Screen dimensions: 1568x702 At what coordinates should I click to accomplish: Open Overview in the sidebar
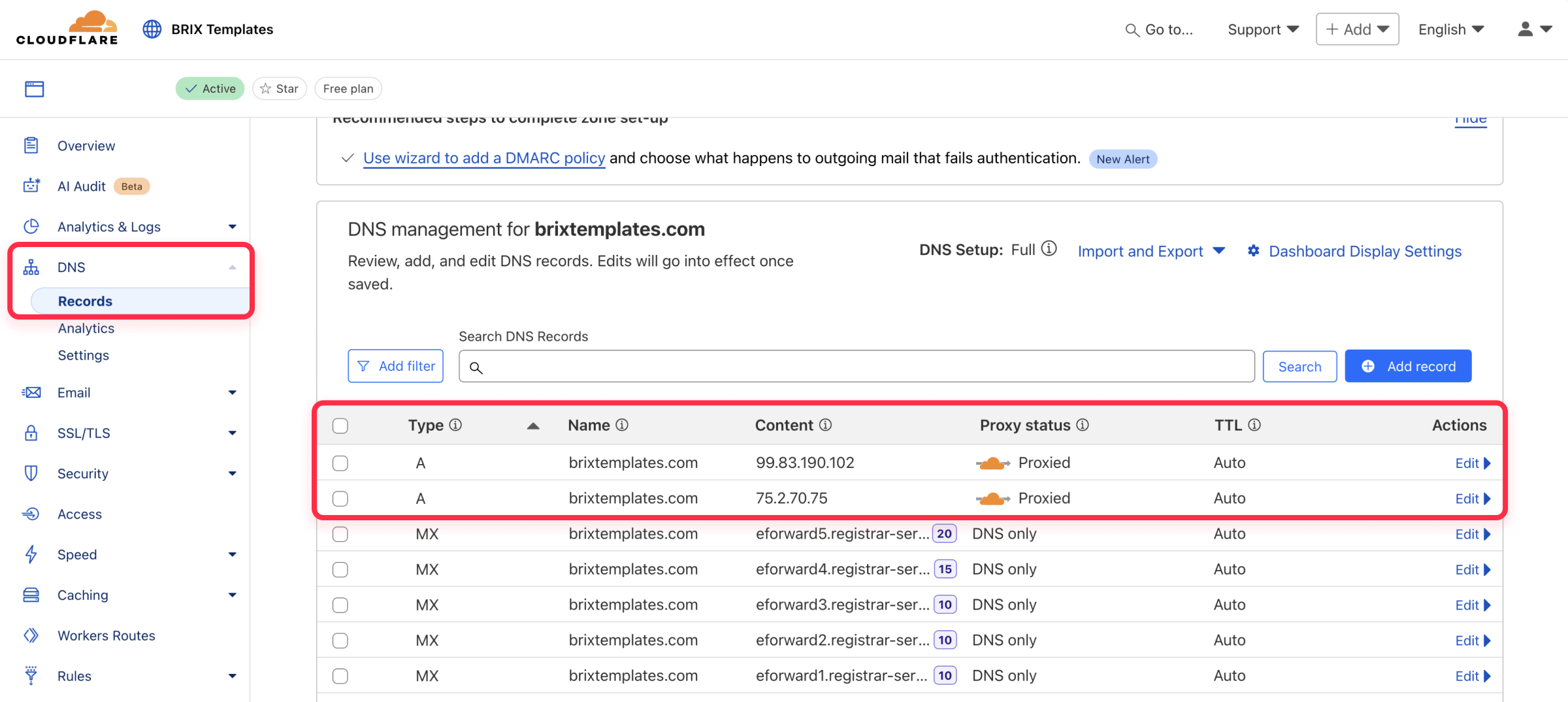tap(86, 146)
